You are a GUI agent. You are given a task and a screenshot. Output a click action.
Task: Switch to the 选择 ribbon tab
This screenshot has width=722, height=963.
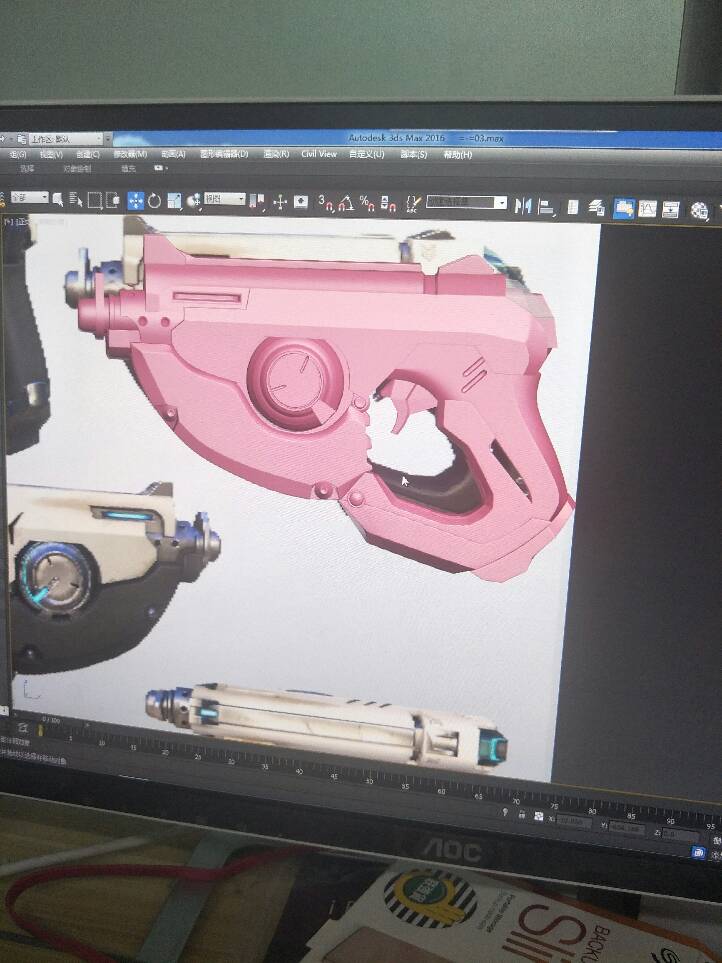[x=26, y=168]
